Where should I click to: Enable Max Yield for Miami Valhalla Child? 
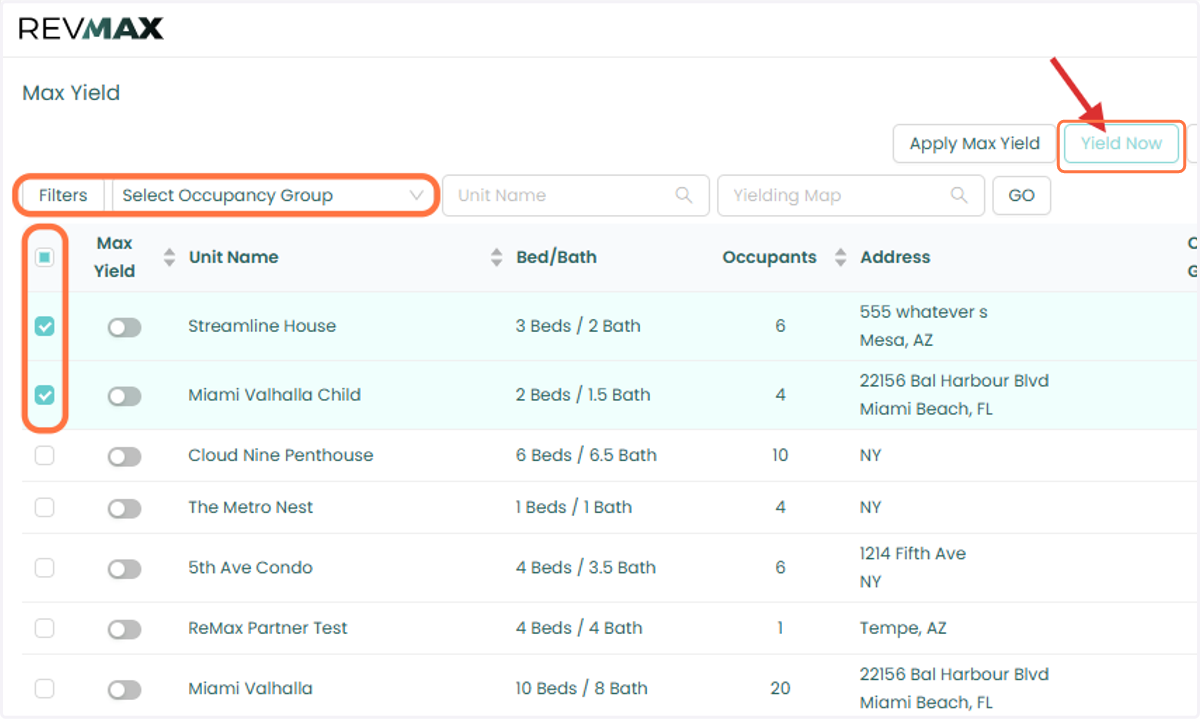pyautogui.click(x=125, y=396)
